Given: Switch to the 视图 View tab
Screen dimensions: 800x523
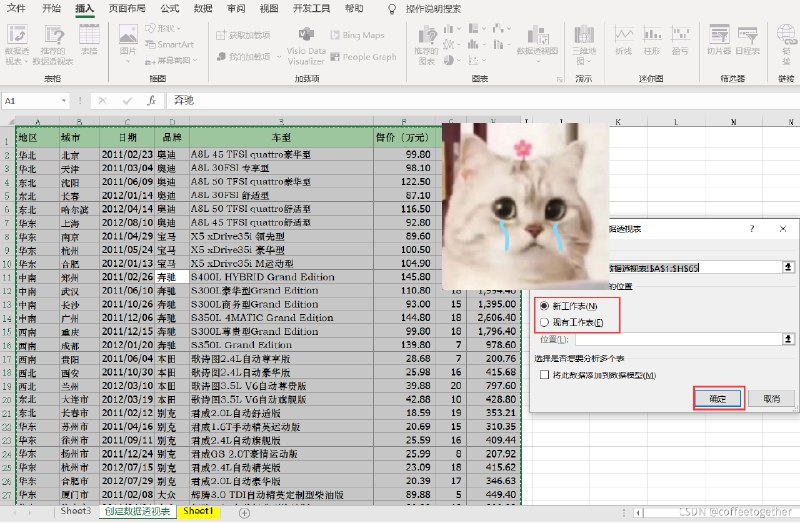Looking at the screenshot, I should click(x=269, y=9).
